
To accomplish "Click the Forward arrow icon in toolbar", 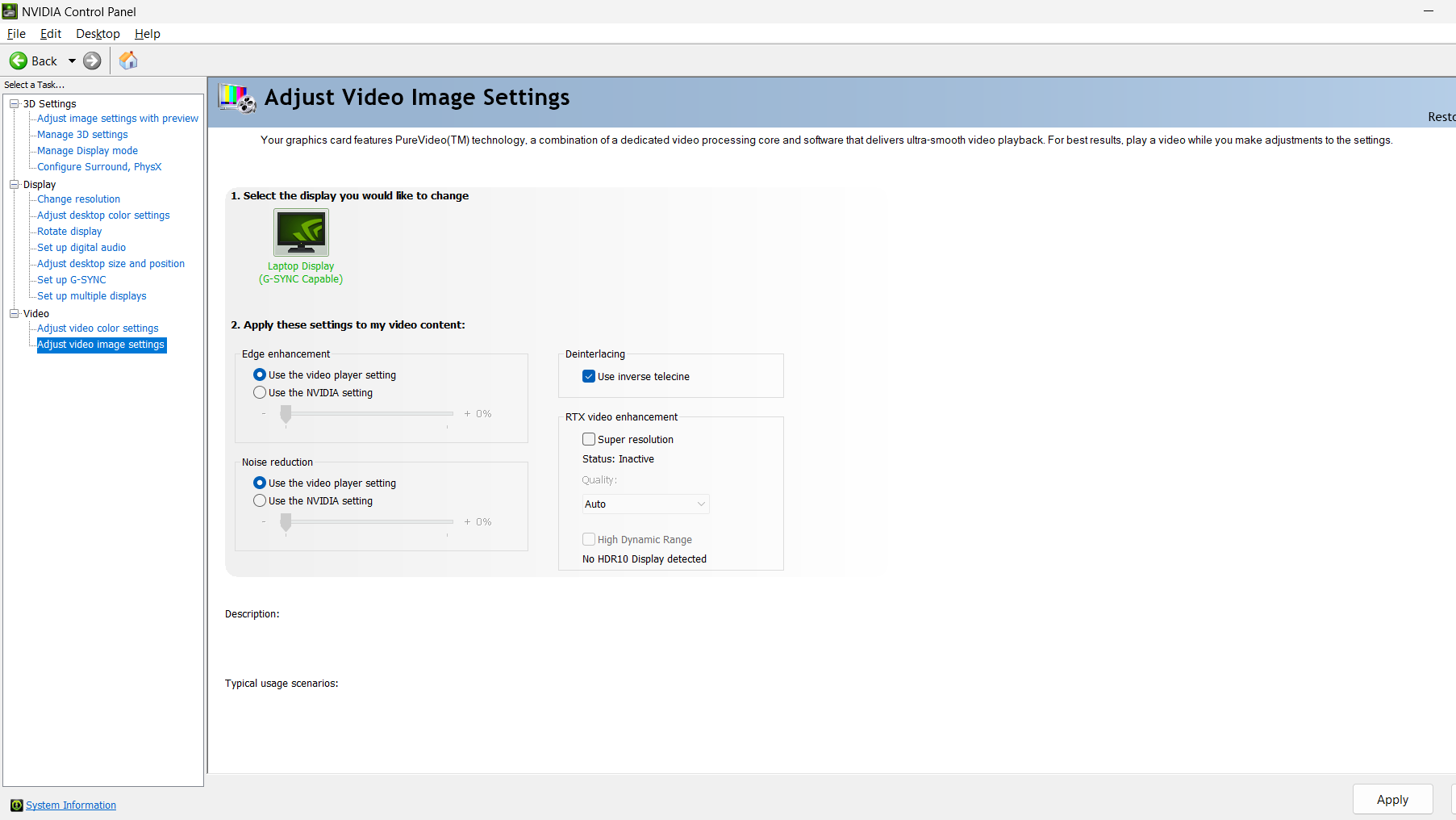I will click(x=93, y=61).
